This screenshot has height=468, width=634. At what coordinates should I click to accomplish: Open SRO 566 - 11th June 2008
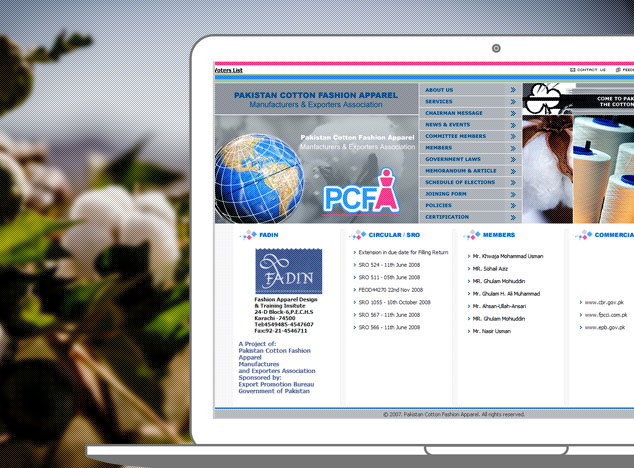(389, 328)
